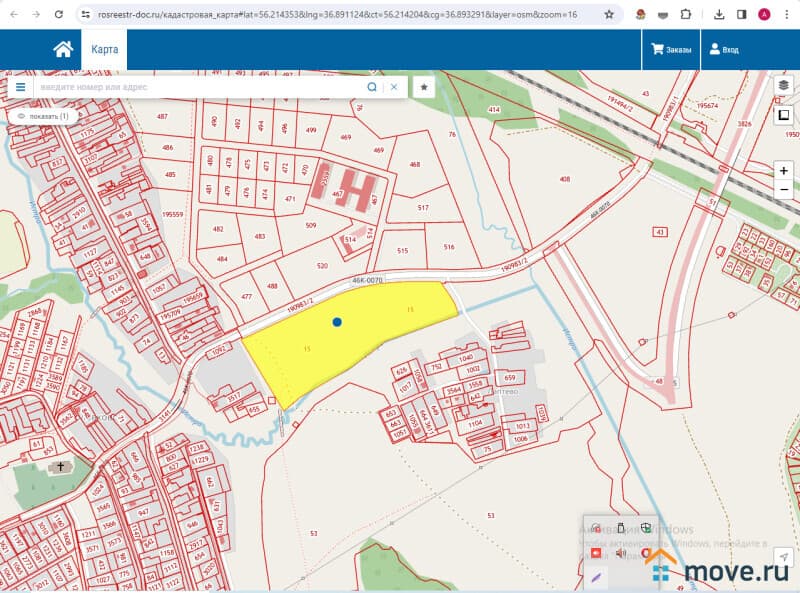
Task: Open "Заказы" orders page
Action: pyautogui.click(x=671, y=49)
